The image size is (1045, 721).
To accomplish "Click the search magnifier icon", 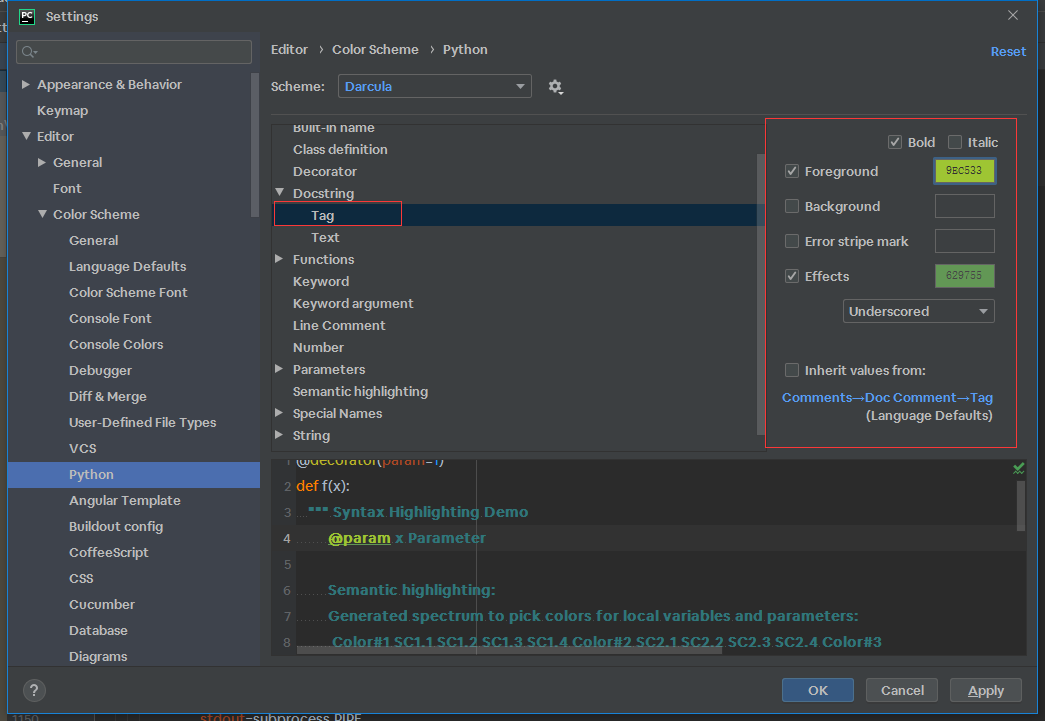I will point(29,52).
